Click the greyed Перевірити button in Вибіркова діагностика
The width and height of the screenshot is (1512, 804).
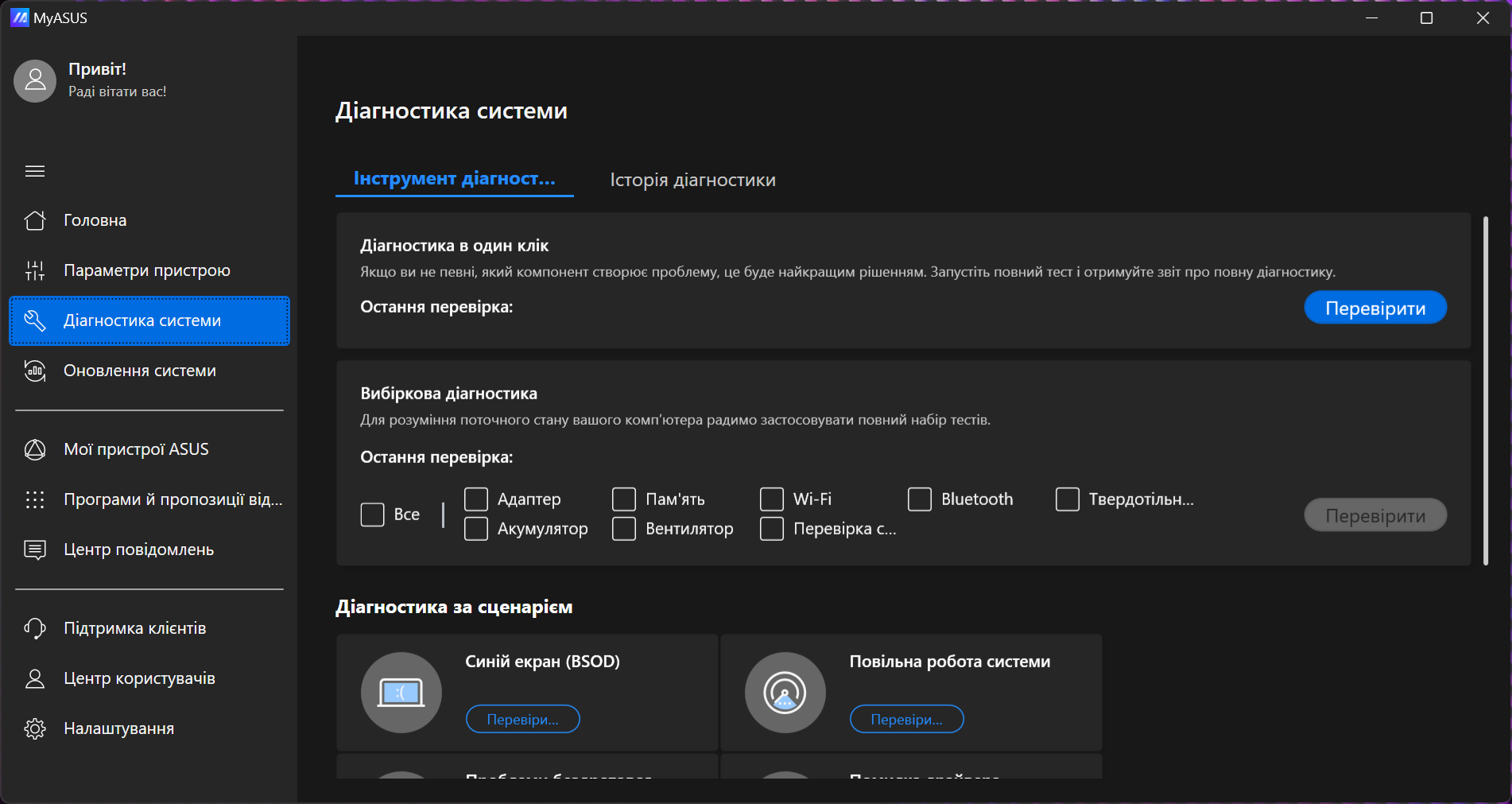click(x=1375, y=515)
